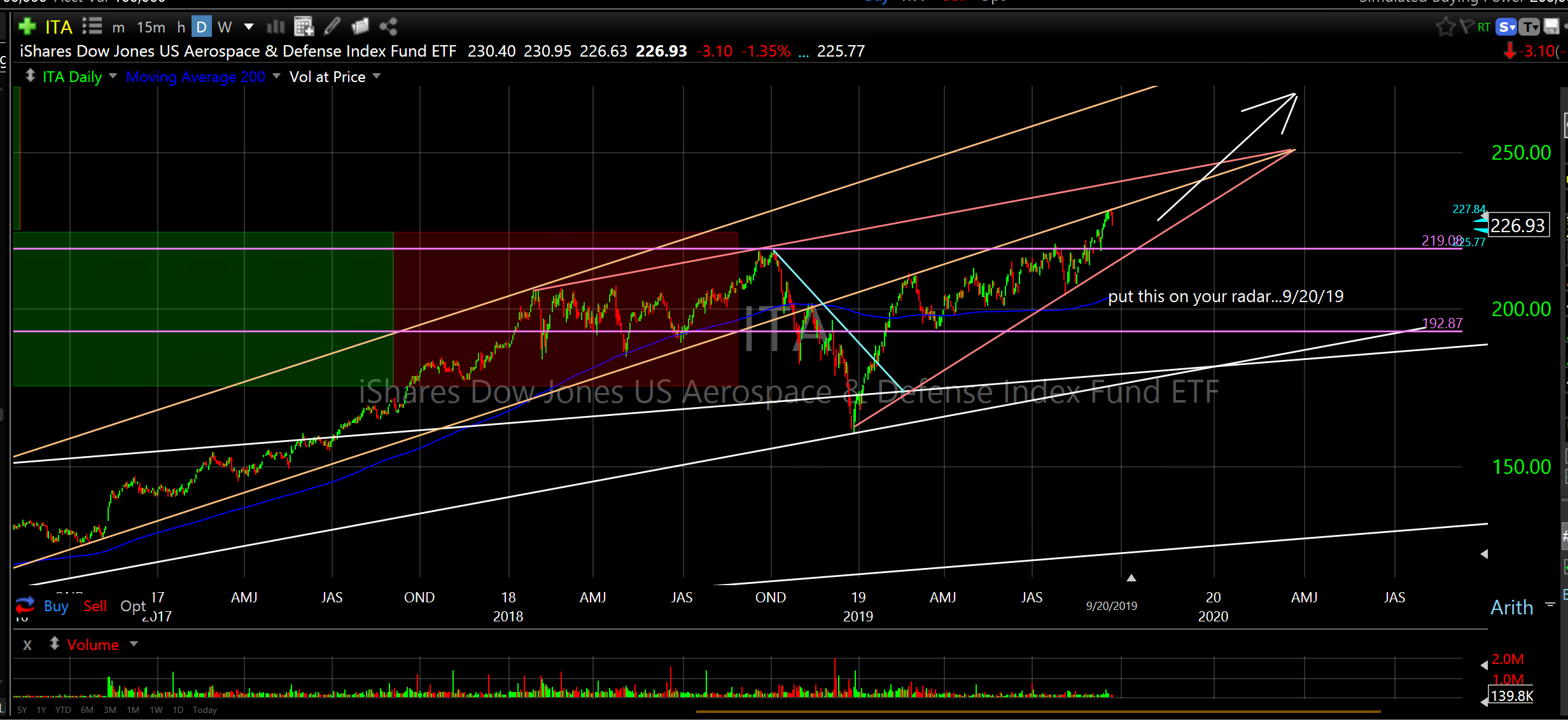The height and width of the screenshot is (720, 1568).
Task: Click the share chart icon
Action: (388, 27)
